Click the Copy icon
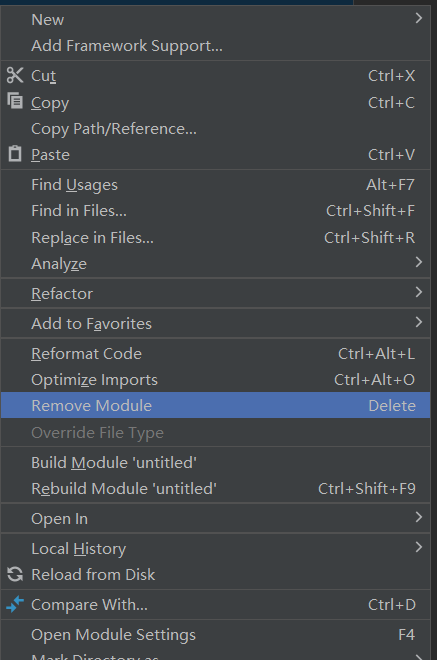Viewport: 437px width, 660px height. (15, 101)
